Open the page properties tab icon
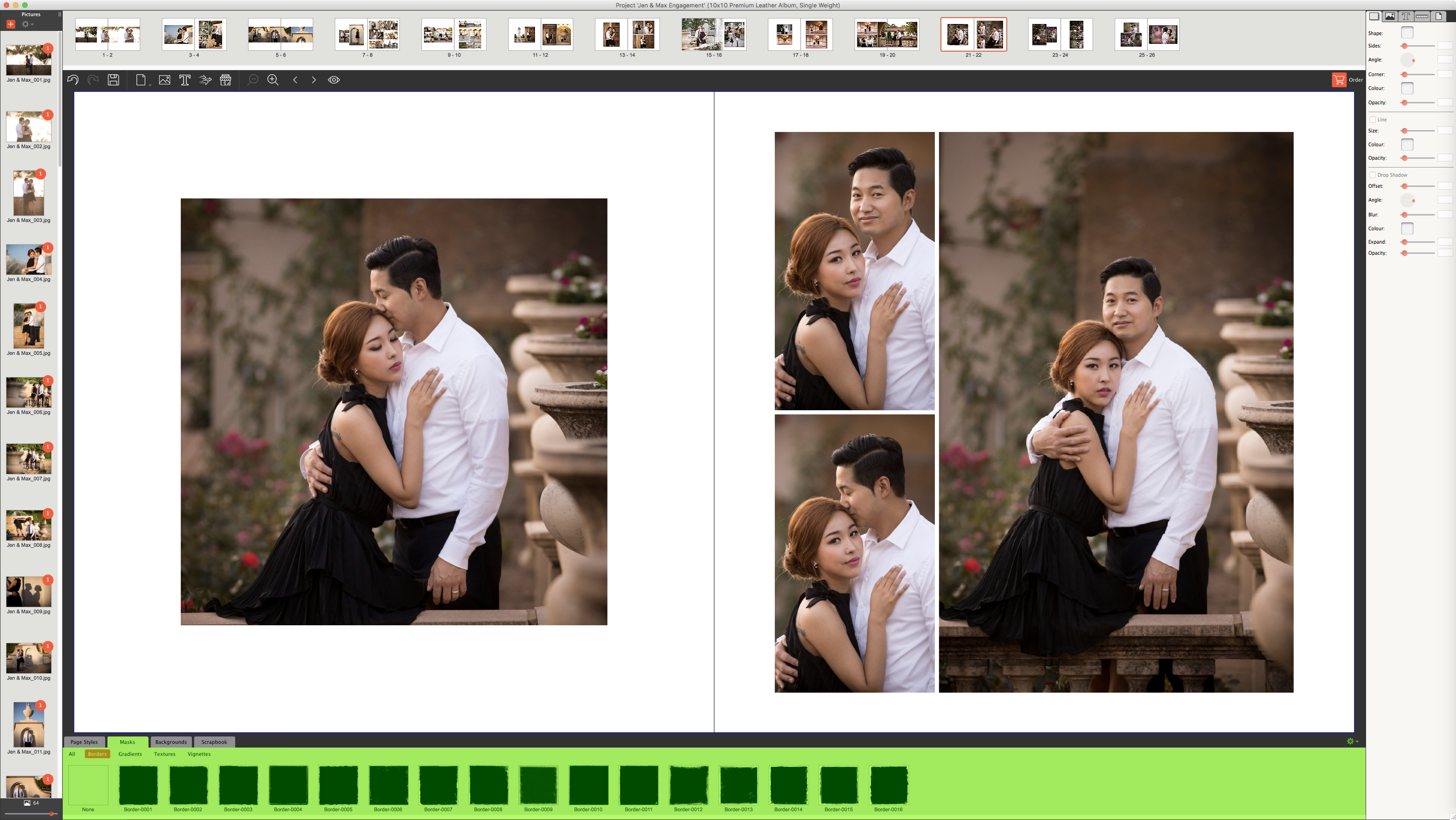This screenshot has height=820, width=1456. (x=1438, y=16)
